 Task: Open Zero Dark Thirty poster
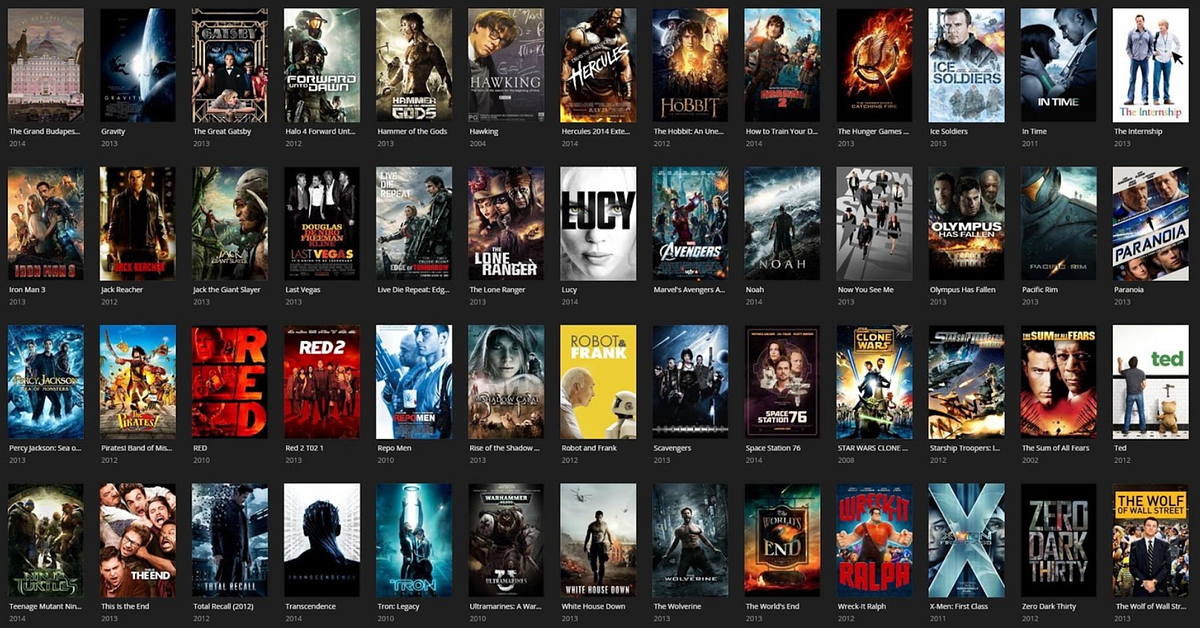click(x=1058, y=540)
